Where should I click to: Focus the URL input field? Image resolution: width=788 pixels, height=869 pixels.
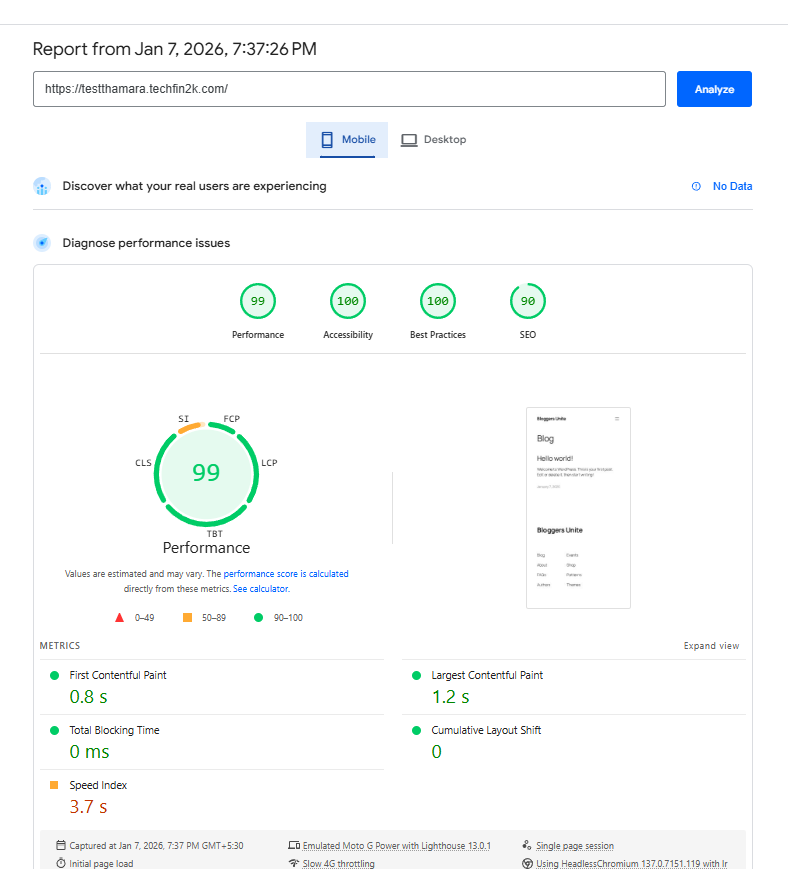tap(349, 89)
